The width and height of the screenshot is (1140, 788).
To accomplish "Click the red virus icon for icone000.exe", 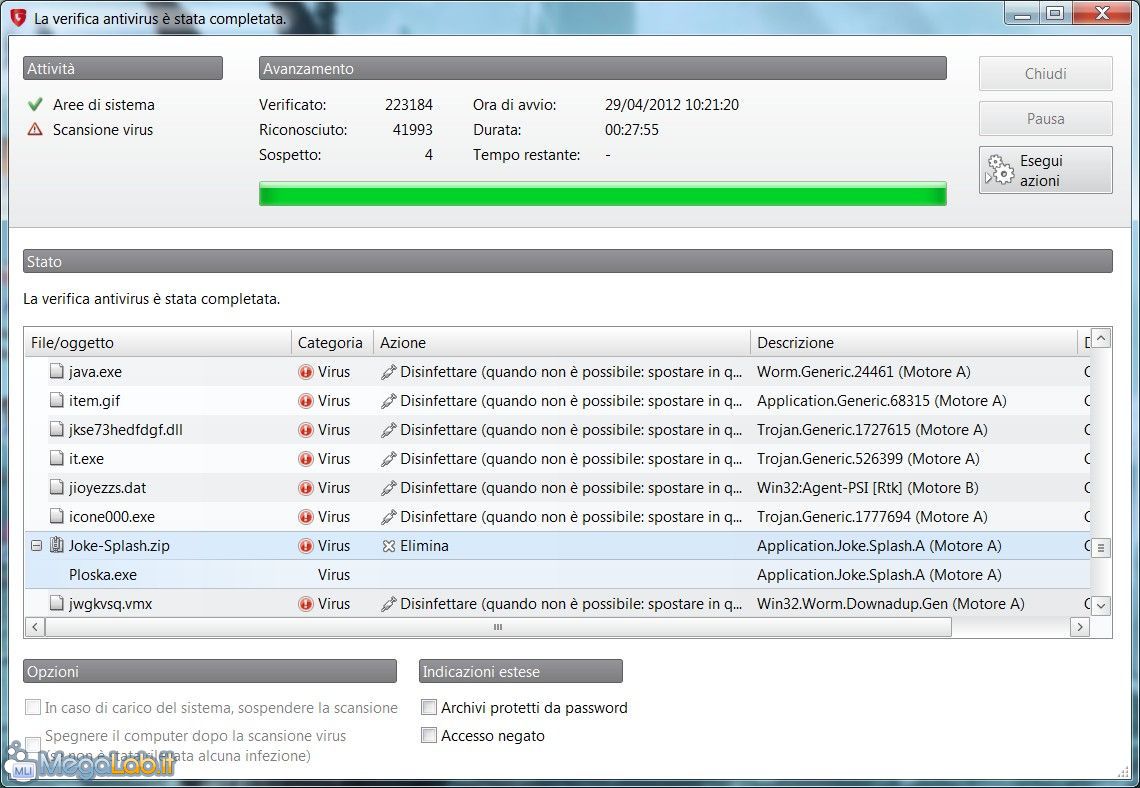I will [x=306, y=517].
